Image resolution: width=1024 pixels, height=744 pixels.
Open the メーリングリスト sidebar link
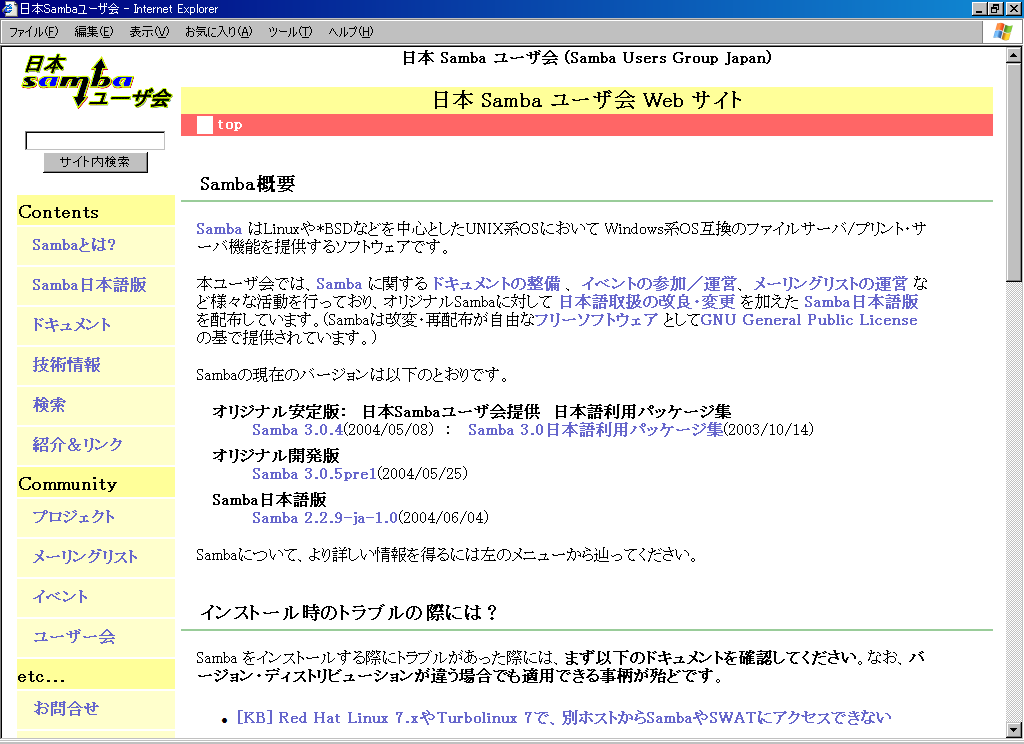pos(85,557)
